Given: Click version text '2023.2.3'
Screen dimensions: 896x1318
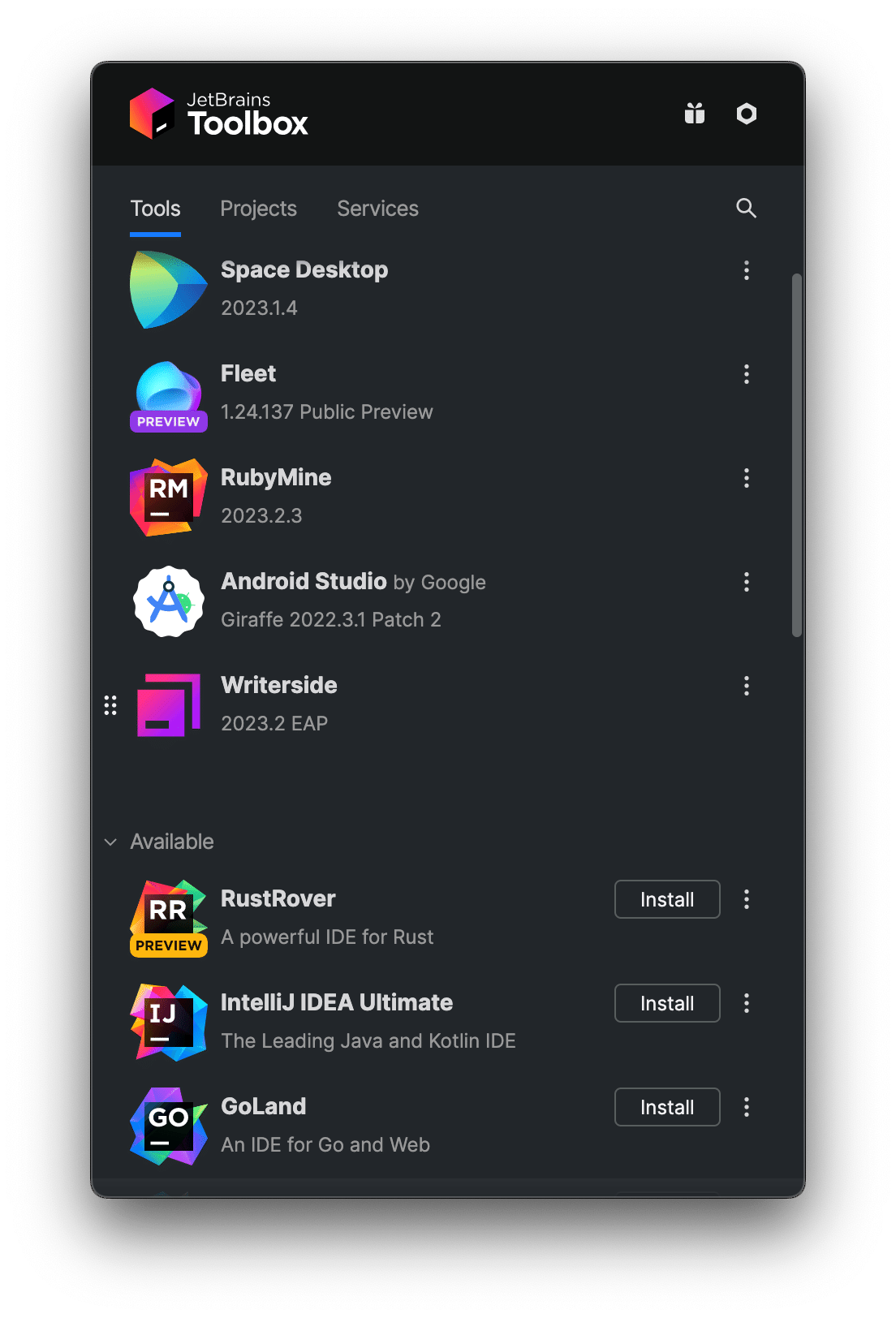Looking at the screenshot, I should pyautogui.click(x=261, y=516).
